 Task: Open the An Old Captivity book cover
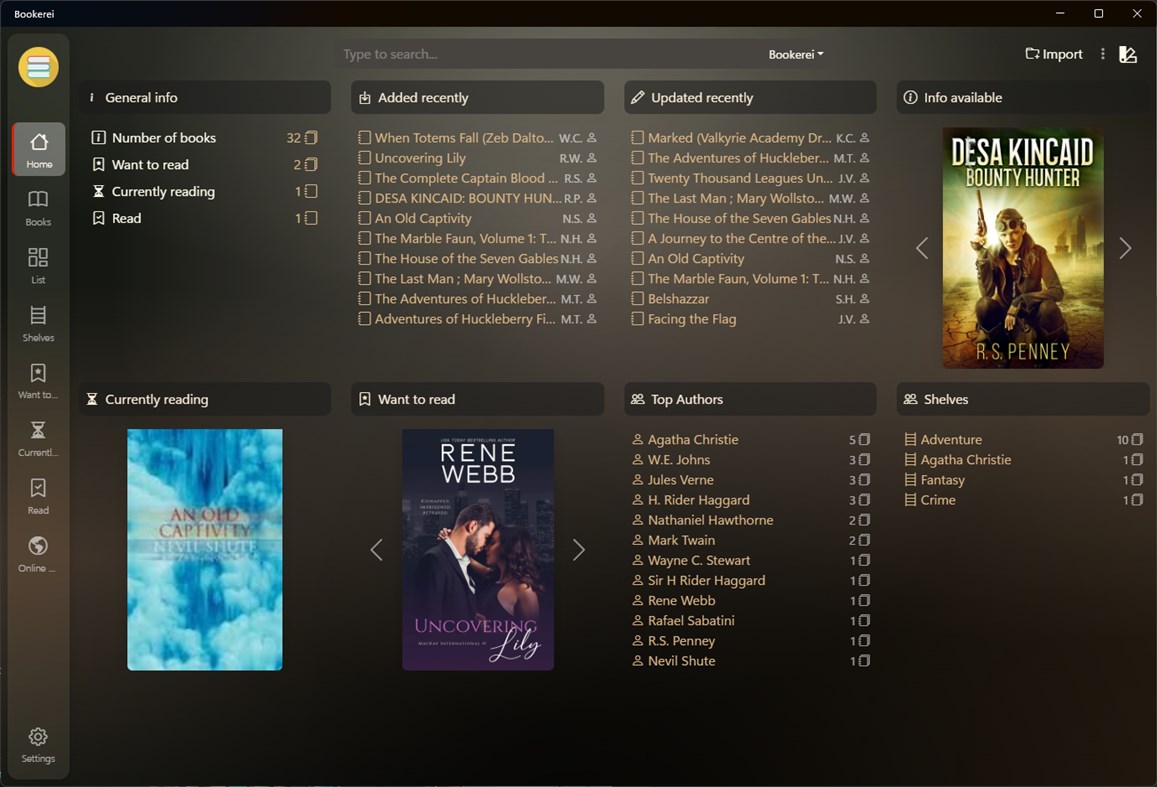(x=204, y=549)
